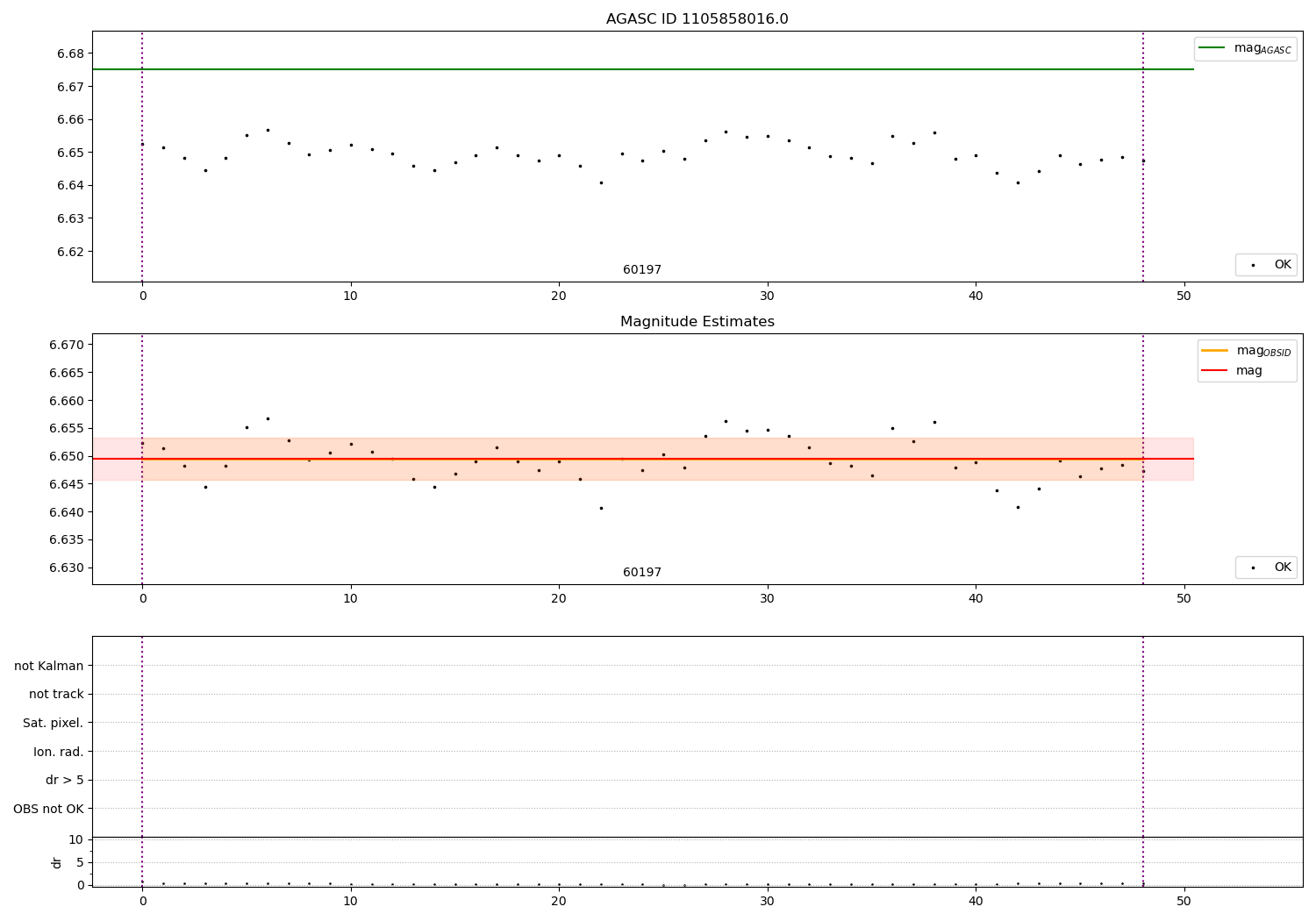Click the '60197' label in the Magnitude Estimates plot
This screenshot has height=921, width=1316.
point(642,573)
